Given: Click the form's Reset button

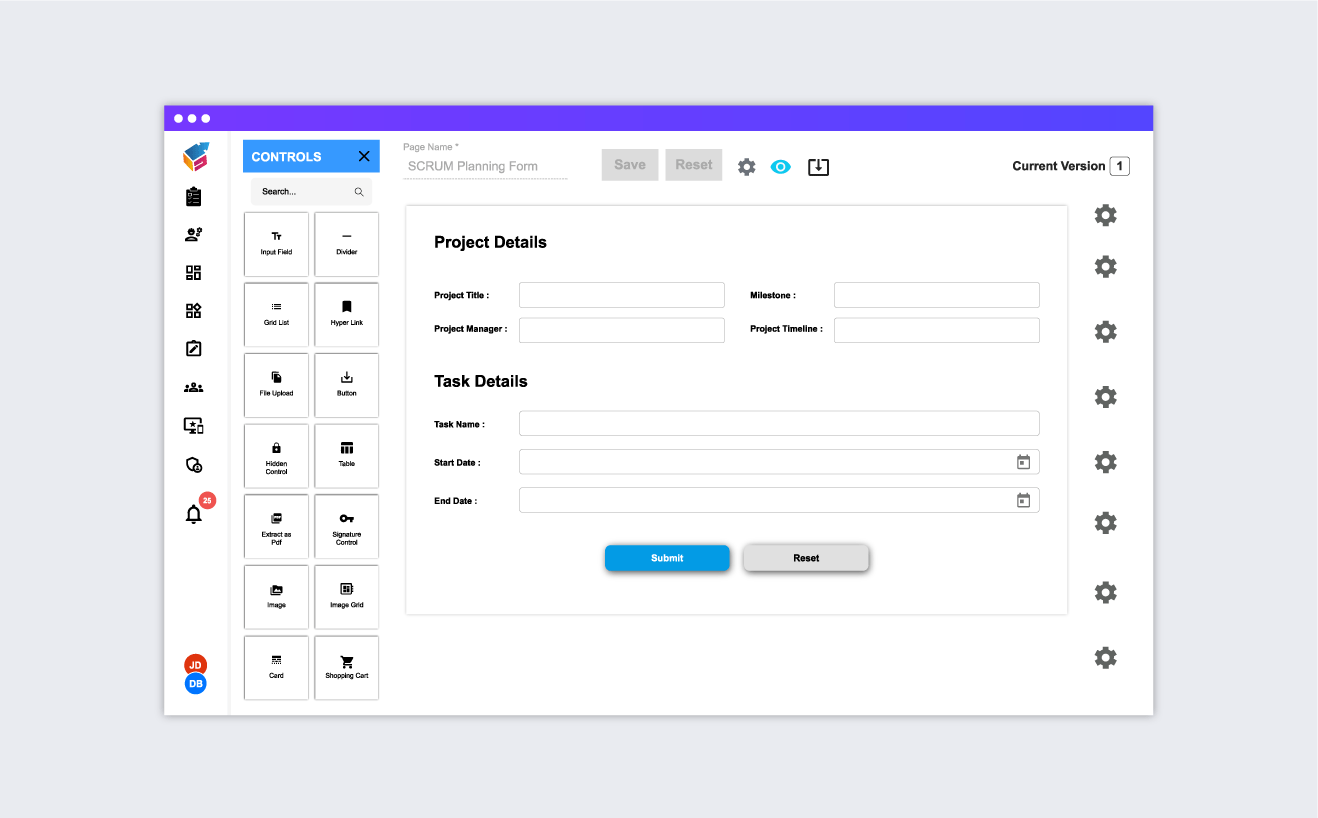Looking at the screenshot, I should tap(806, 558).
